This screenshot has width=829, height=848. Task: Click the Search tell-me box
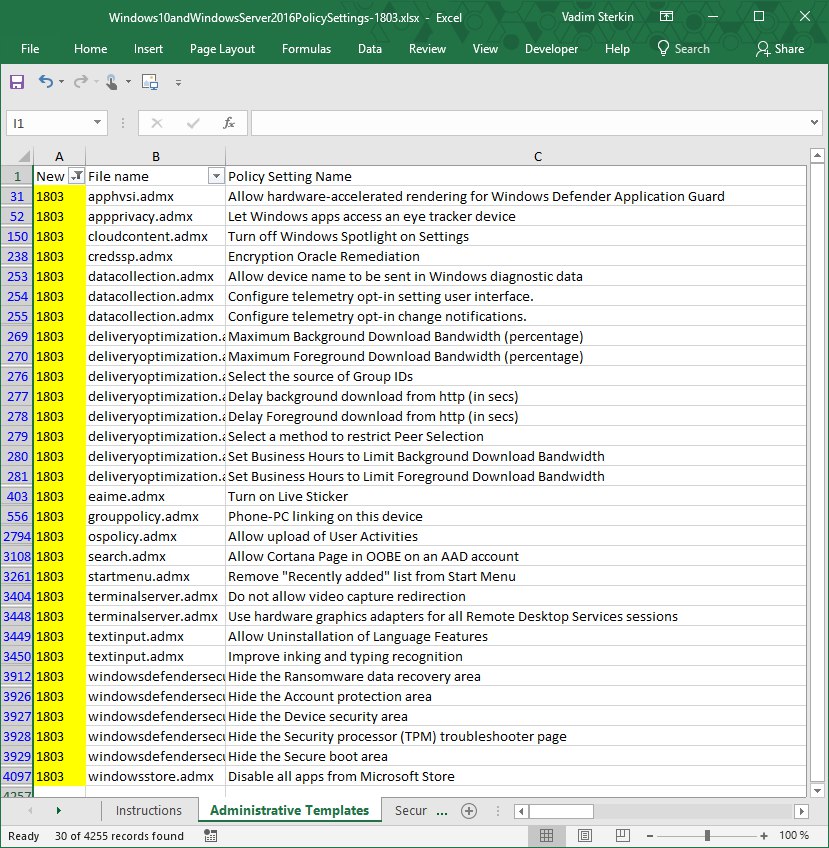(683, 49)
